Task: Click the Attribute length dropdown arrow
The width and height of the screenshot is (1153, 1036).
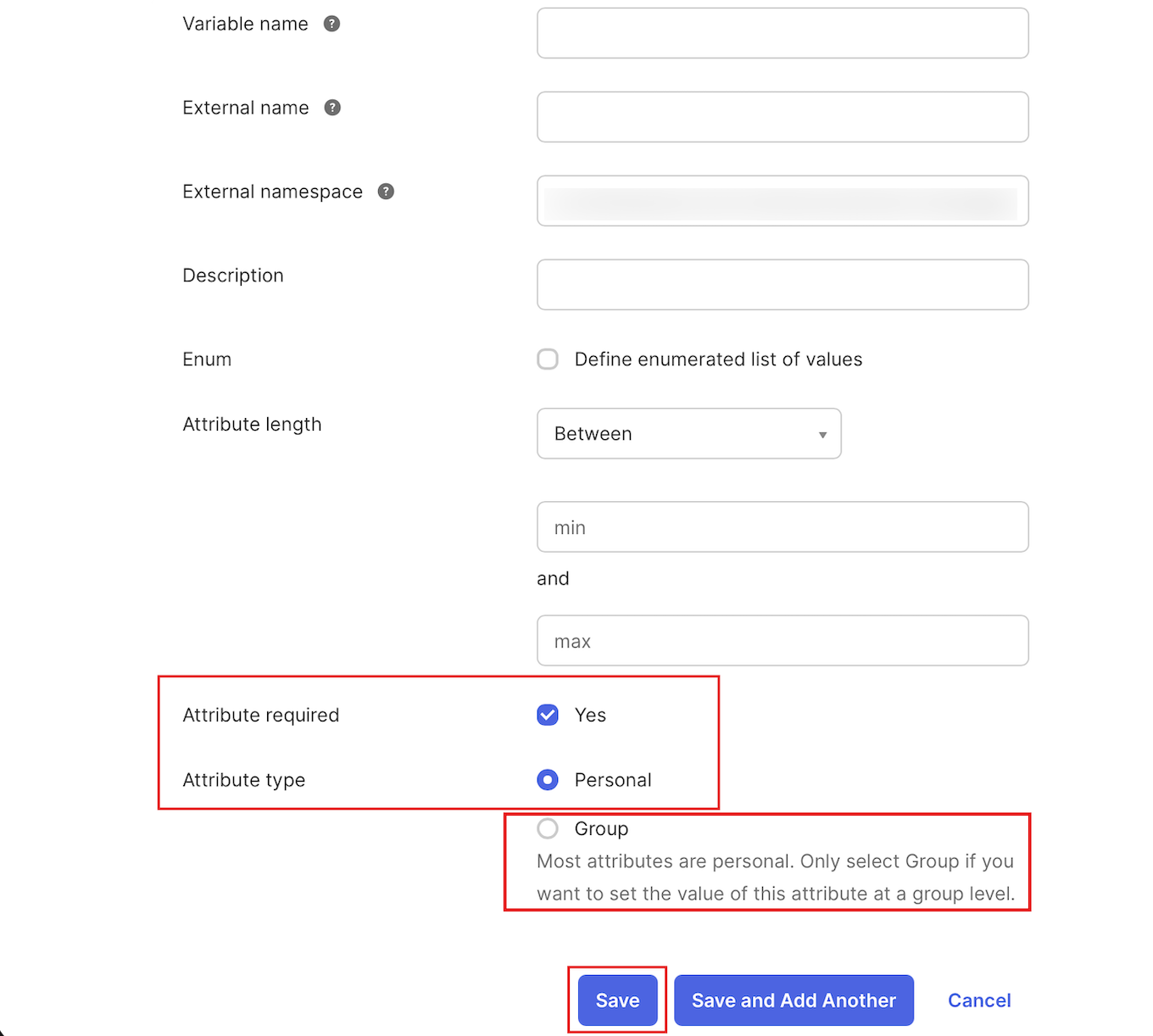Action: (822, 435)
